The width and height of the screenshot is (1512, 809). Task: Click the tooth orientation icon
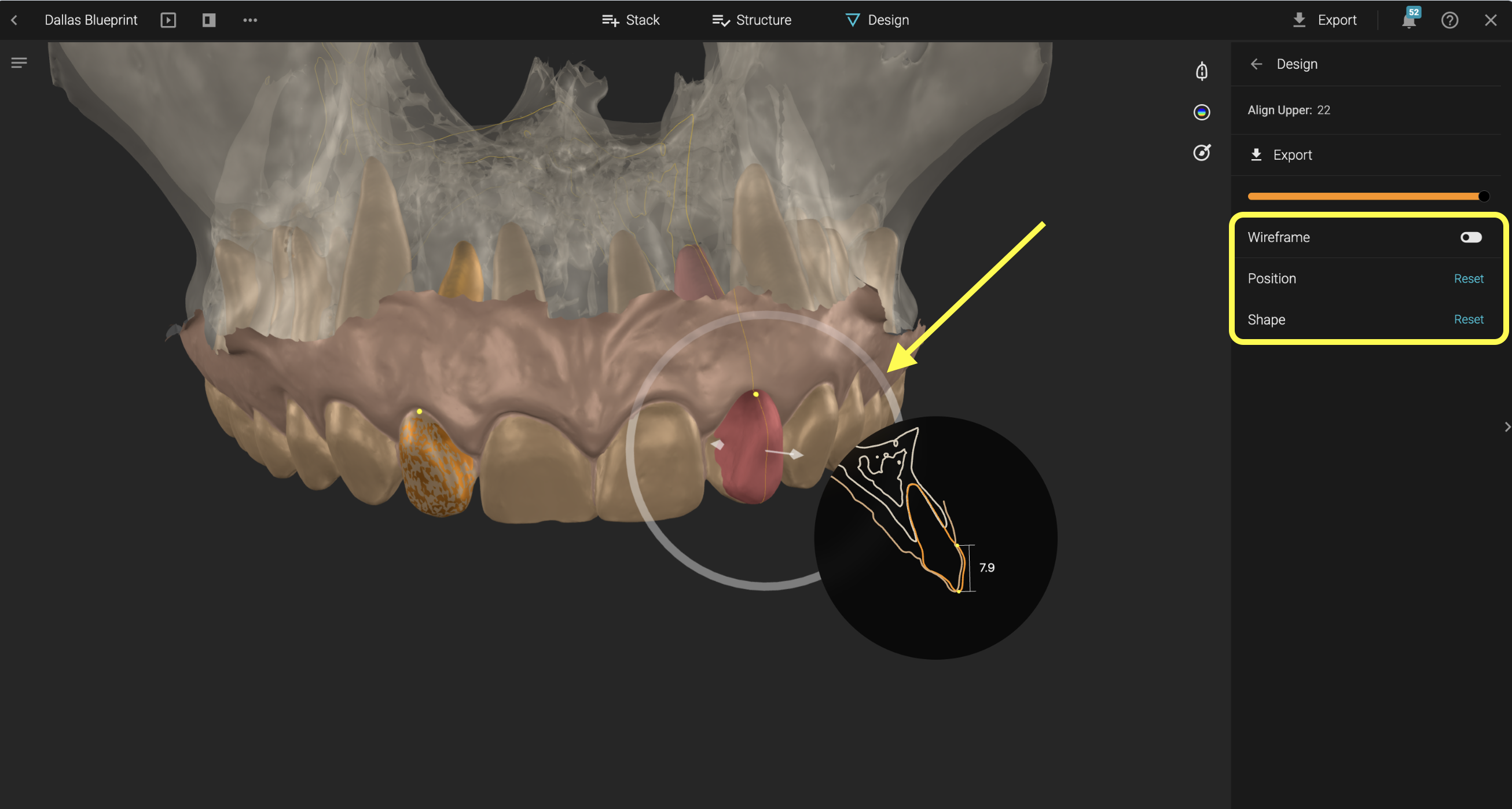1202,71
